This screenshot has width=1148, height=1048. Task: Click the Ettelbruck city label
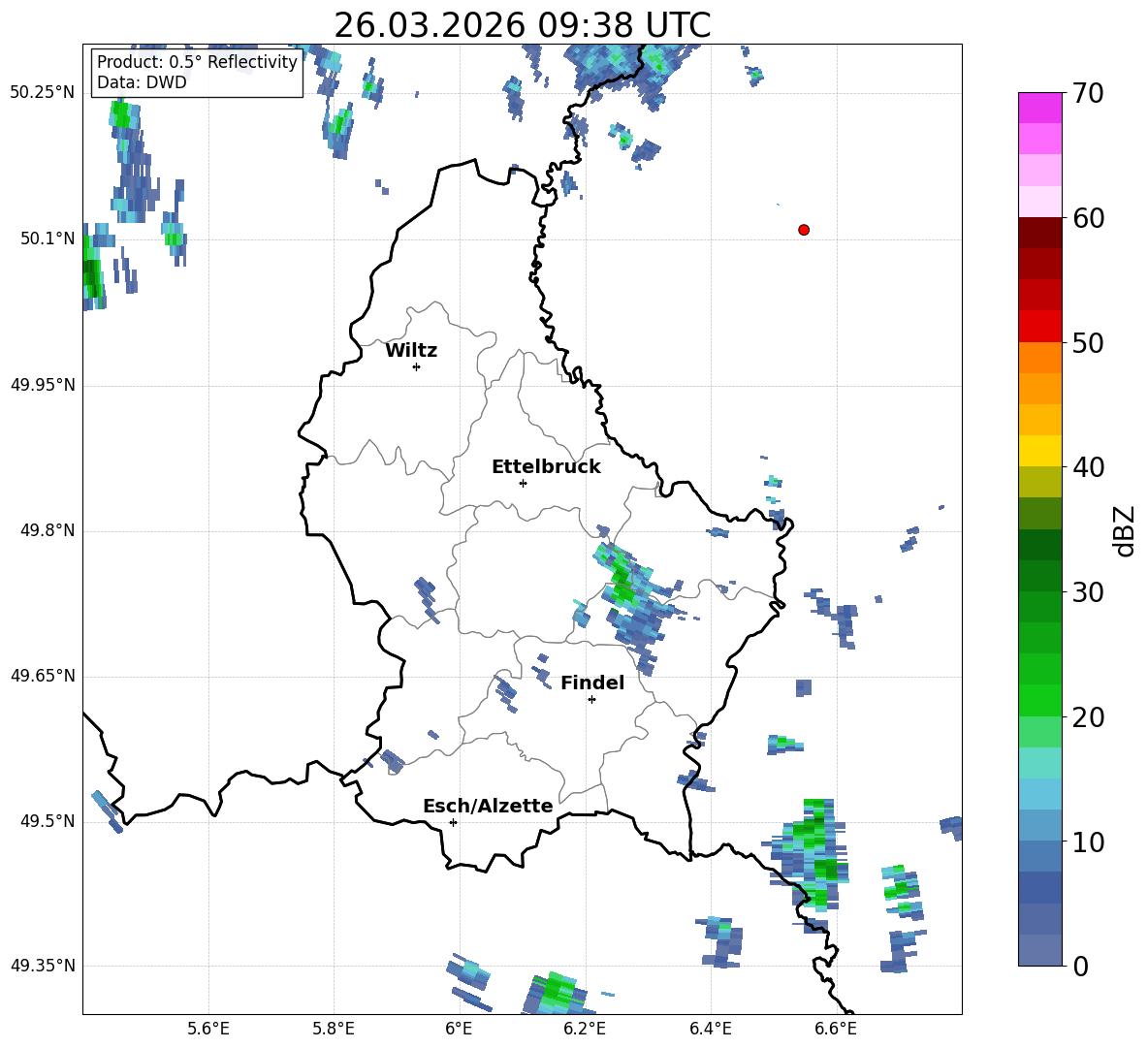tap(546, 467)
